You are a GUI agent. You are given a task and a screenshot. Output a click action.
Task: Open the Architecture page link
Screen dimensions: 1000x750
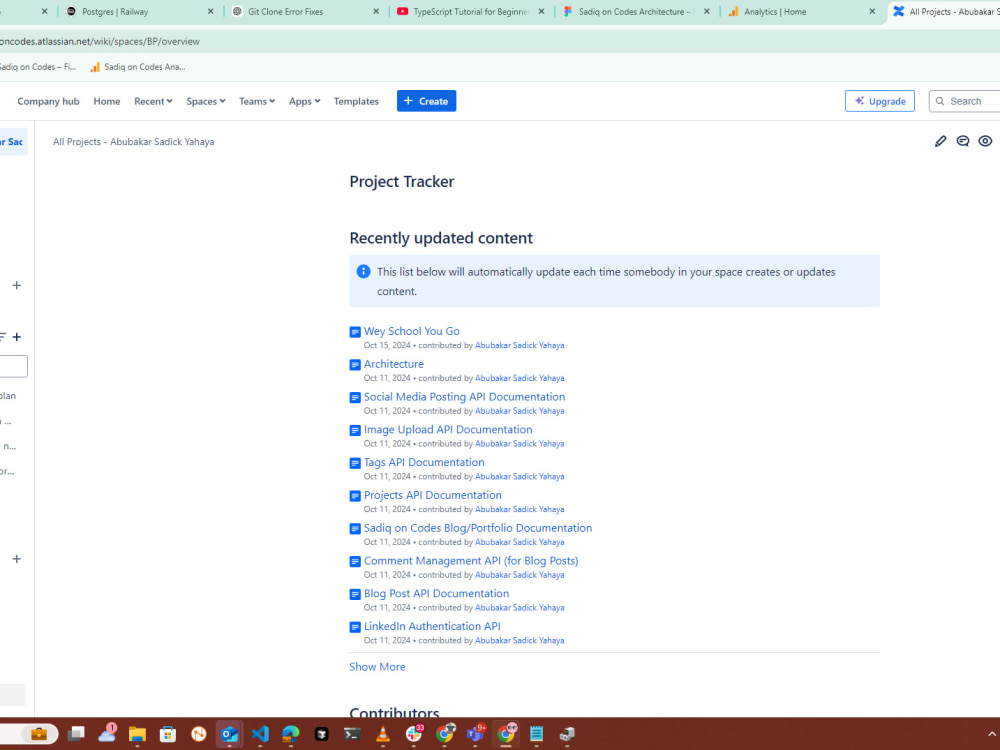393,364
